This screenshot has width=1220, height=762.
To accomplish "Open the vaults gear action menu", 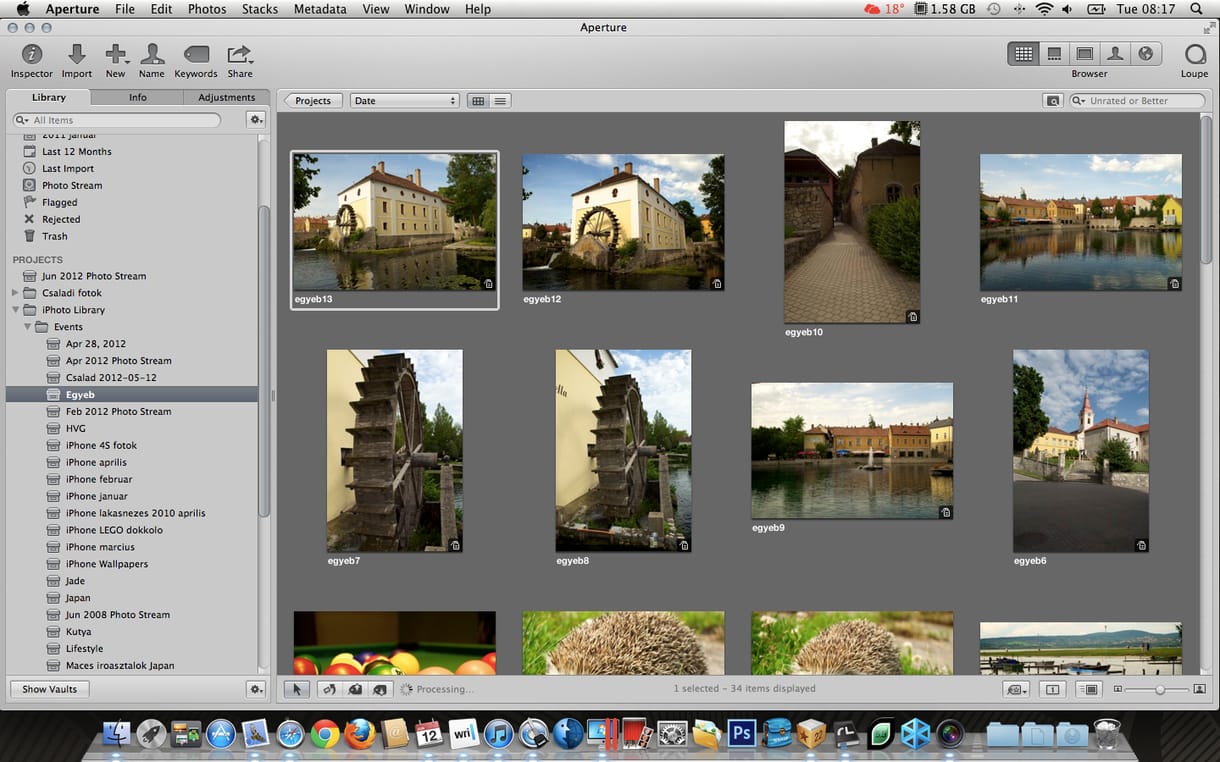I will (x=256, y=689).
